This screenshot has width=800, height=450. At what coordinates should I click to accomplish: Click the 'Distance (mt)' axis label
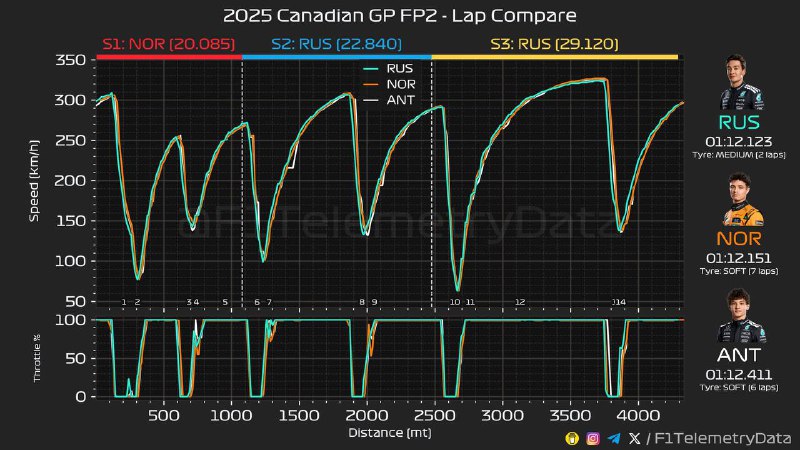pos(390,433)
